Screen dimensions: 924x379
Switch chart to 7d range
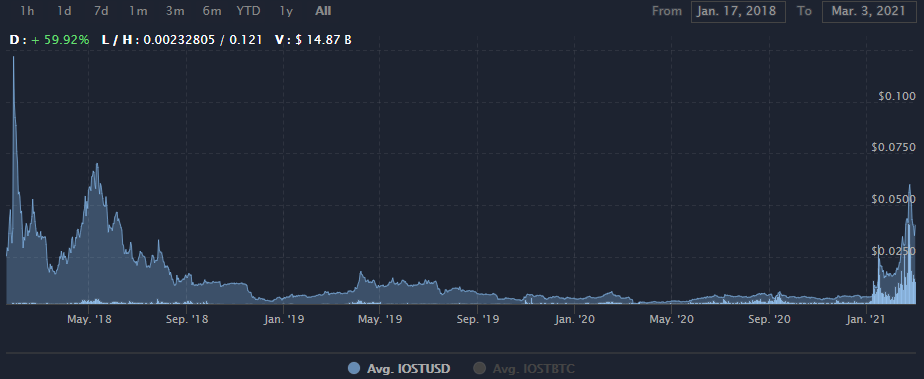101,11
